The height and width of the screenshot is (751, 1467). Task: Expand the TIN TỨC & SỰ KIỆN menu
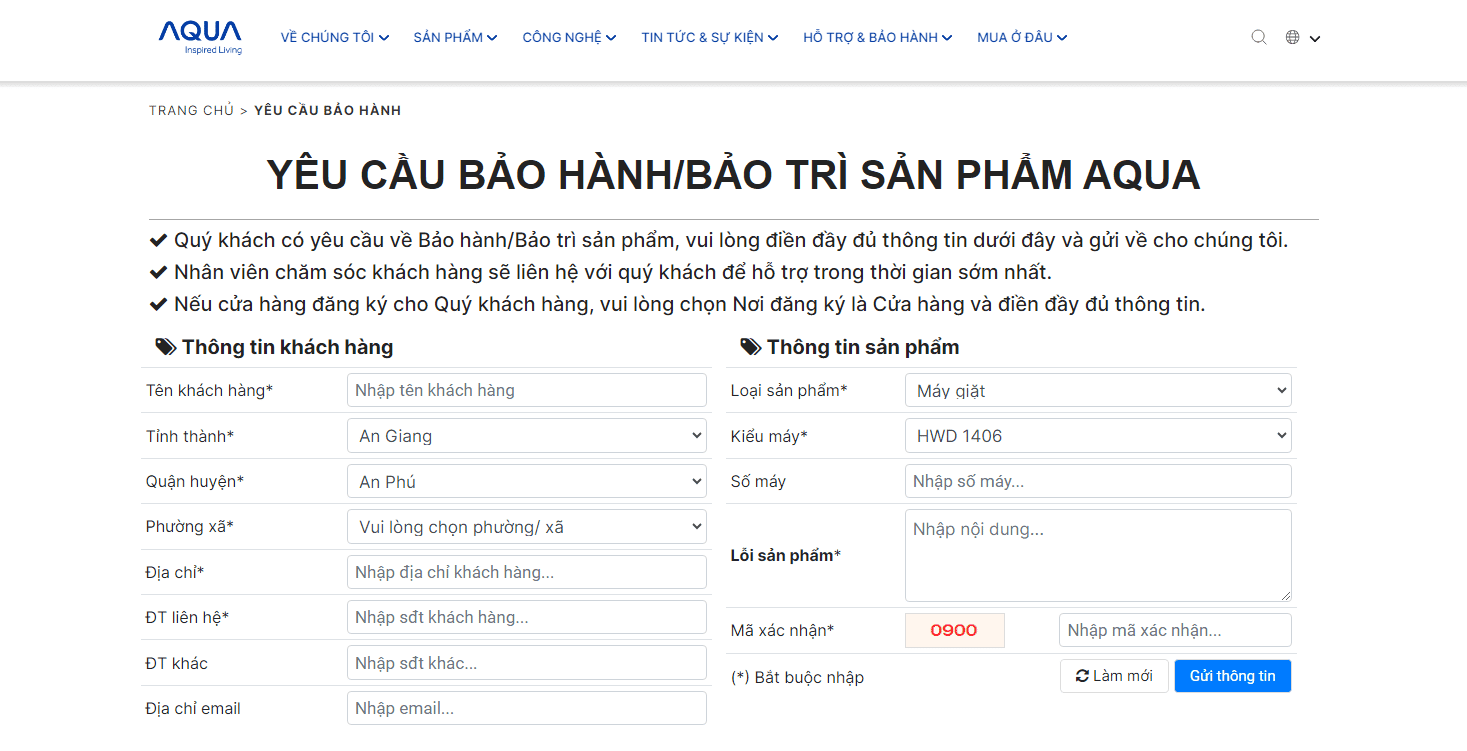pyautogui.click(x=709, y=36)
